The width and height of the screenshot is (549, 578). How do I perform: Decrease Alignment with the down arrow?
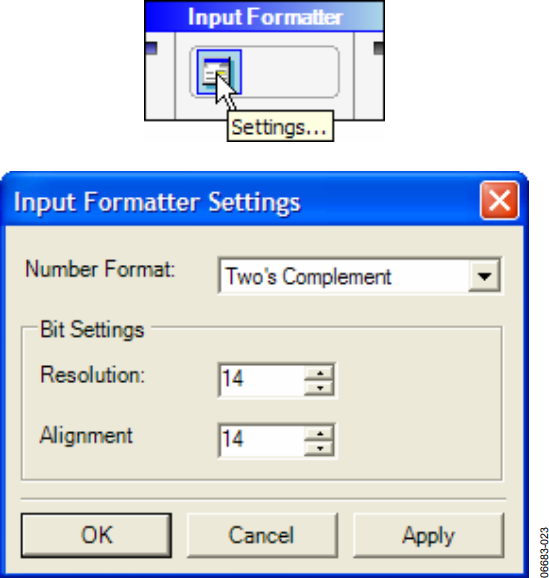[x=319, y=448]
